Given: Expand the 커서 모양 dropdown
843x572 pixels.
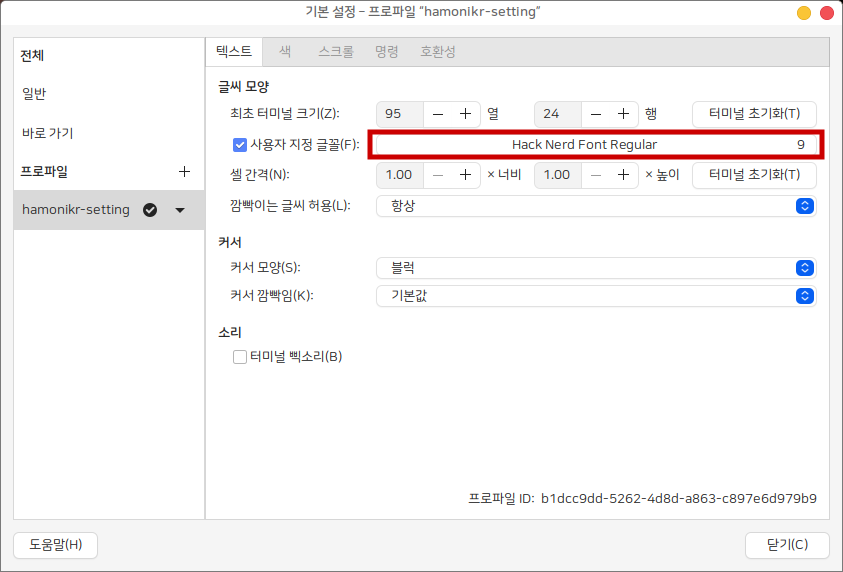Looking at the screenshot, I should [596, 268].
